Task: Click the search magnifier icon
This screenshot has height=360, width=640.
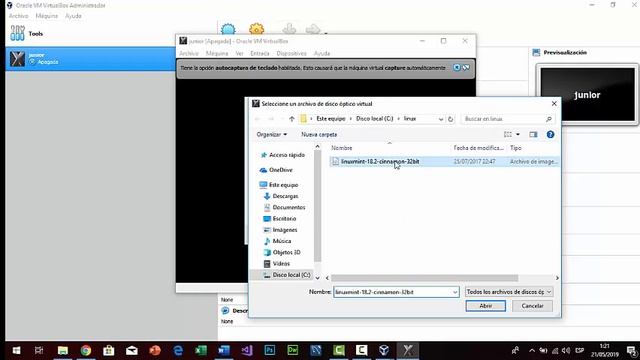Action: click(x=549, y=119)
